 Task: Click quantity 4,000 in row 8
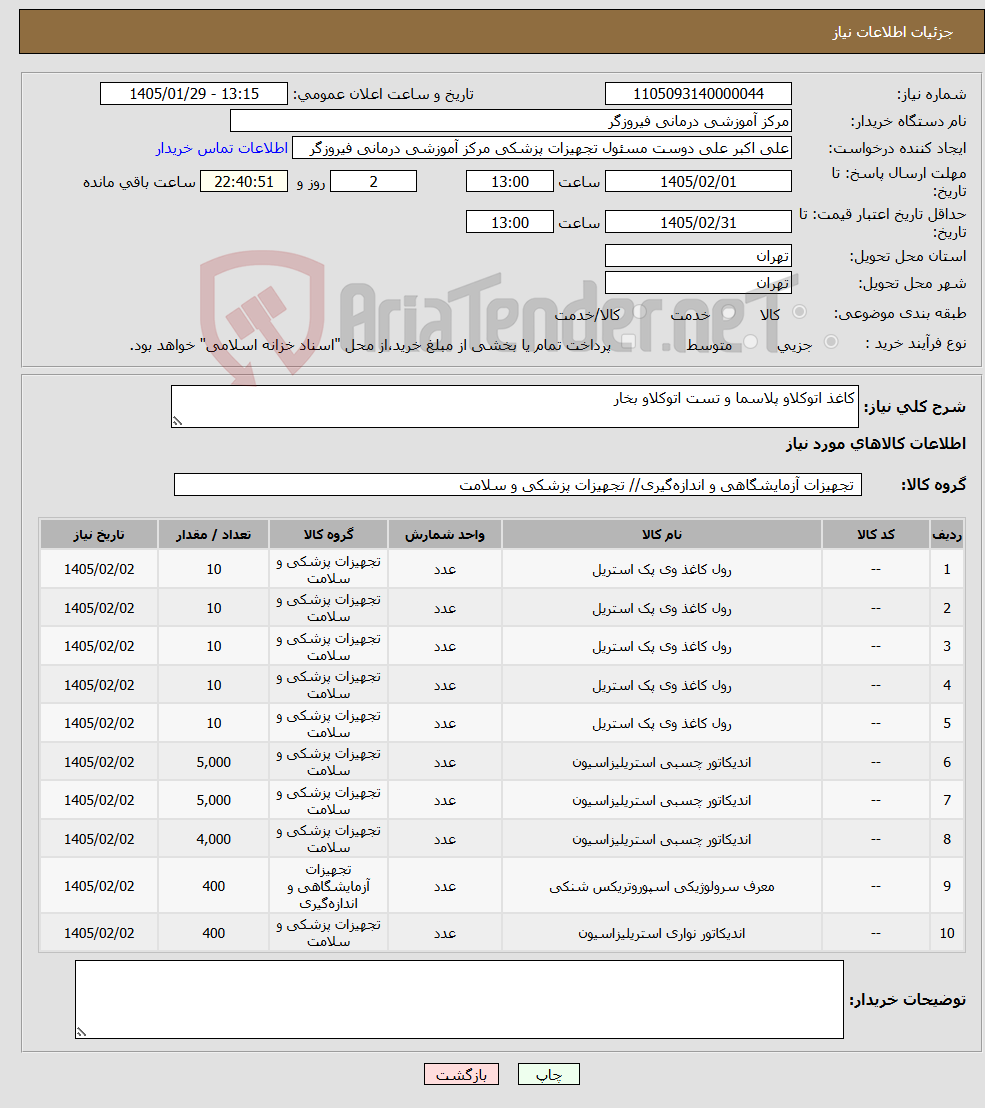click(x=213, y=839)
